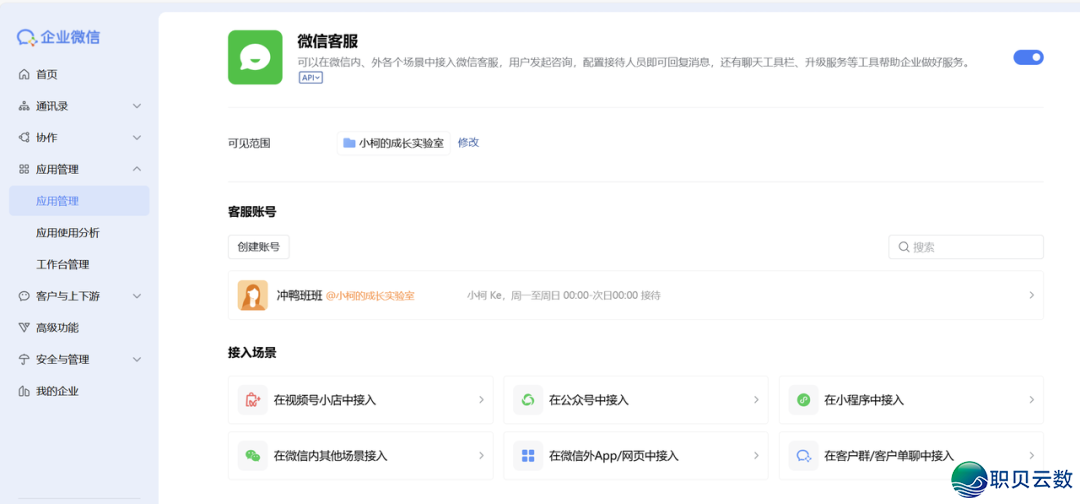Expand the 安全与管理 chevron
This screenshot has height=504, width=1080.
[x=137, y=359]
